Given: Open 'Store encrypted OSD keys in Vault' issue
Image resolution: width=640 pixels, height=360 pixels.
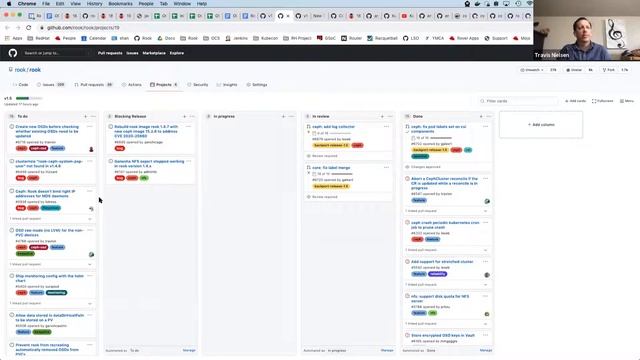Looking at the screenshot, I should click(443, 336).
